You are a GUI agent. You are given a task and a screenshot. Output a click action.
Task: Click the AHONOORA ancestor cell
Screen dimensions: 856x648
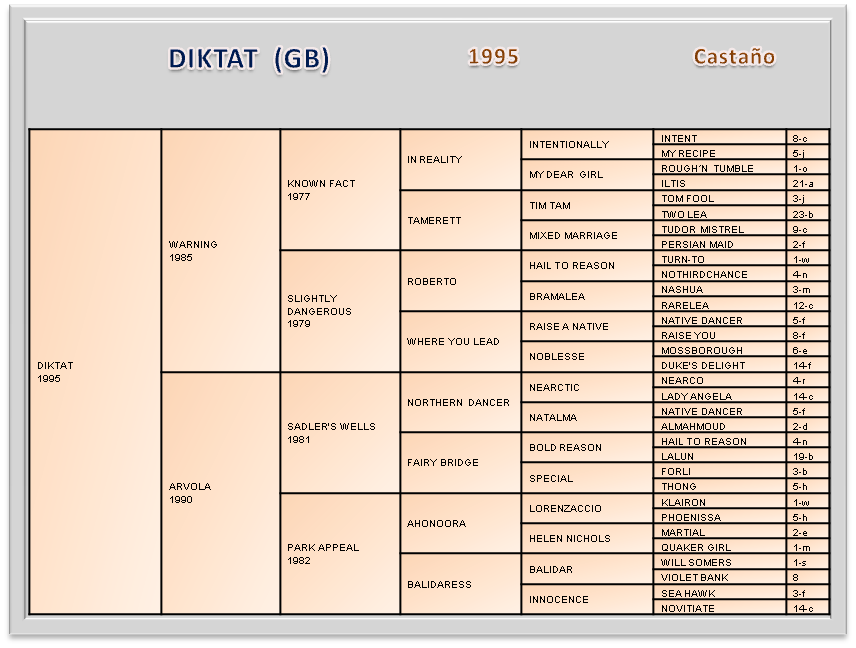[460, 523]
